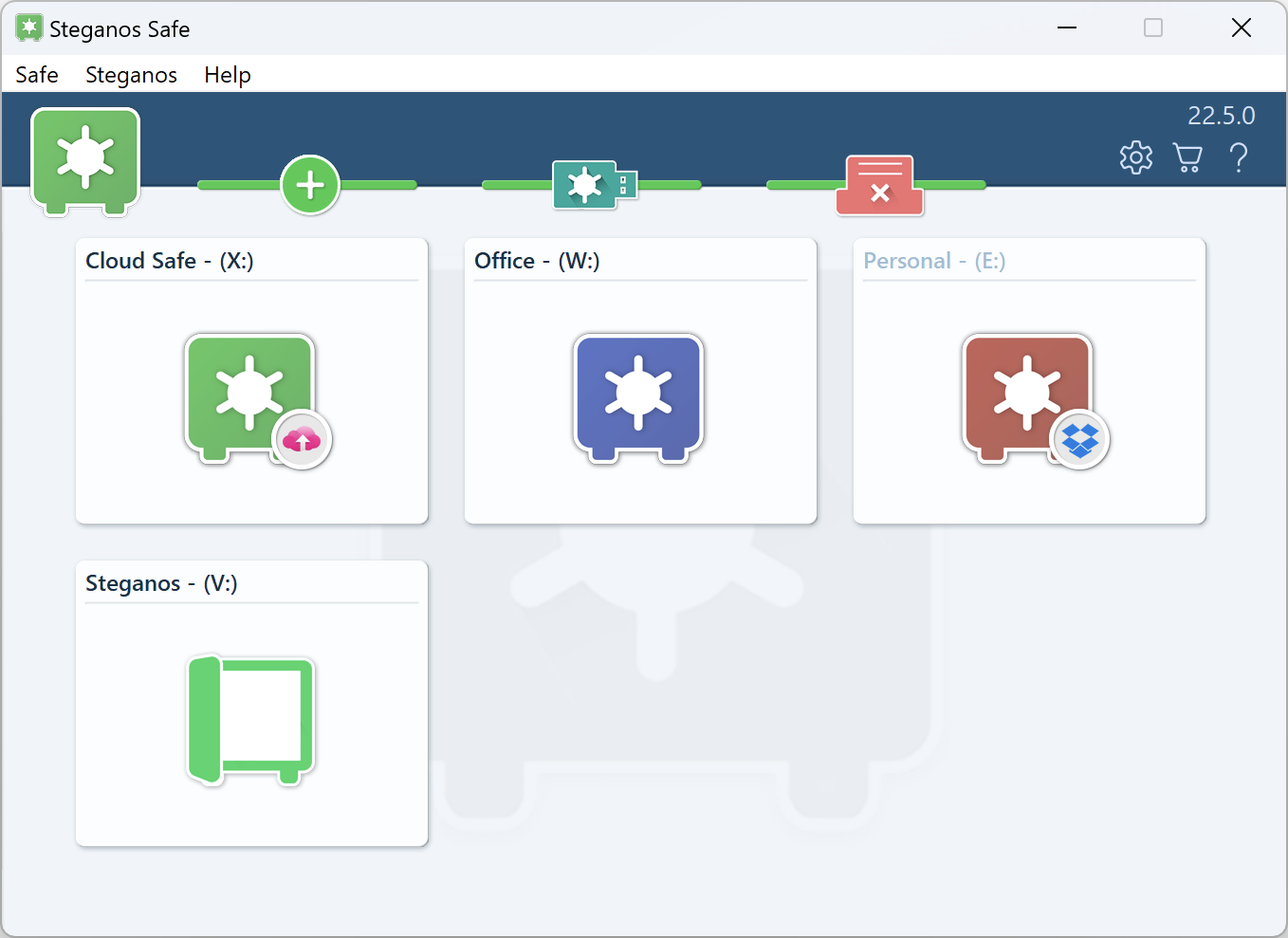Open the Safe menu

[x=37, y=75]
